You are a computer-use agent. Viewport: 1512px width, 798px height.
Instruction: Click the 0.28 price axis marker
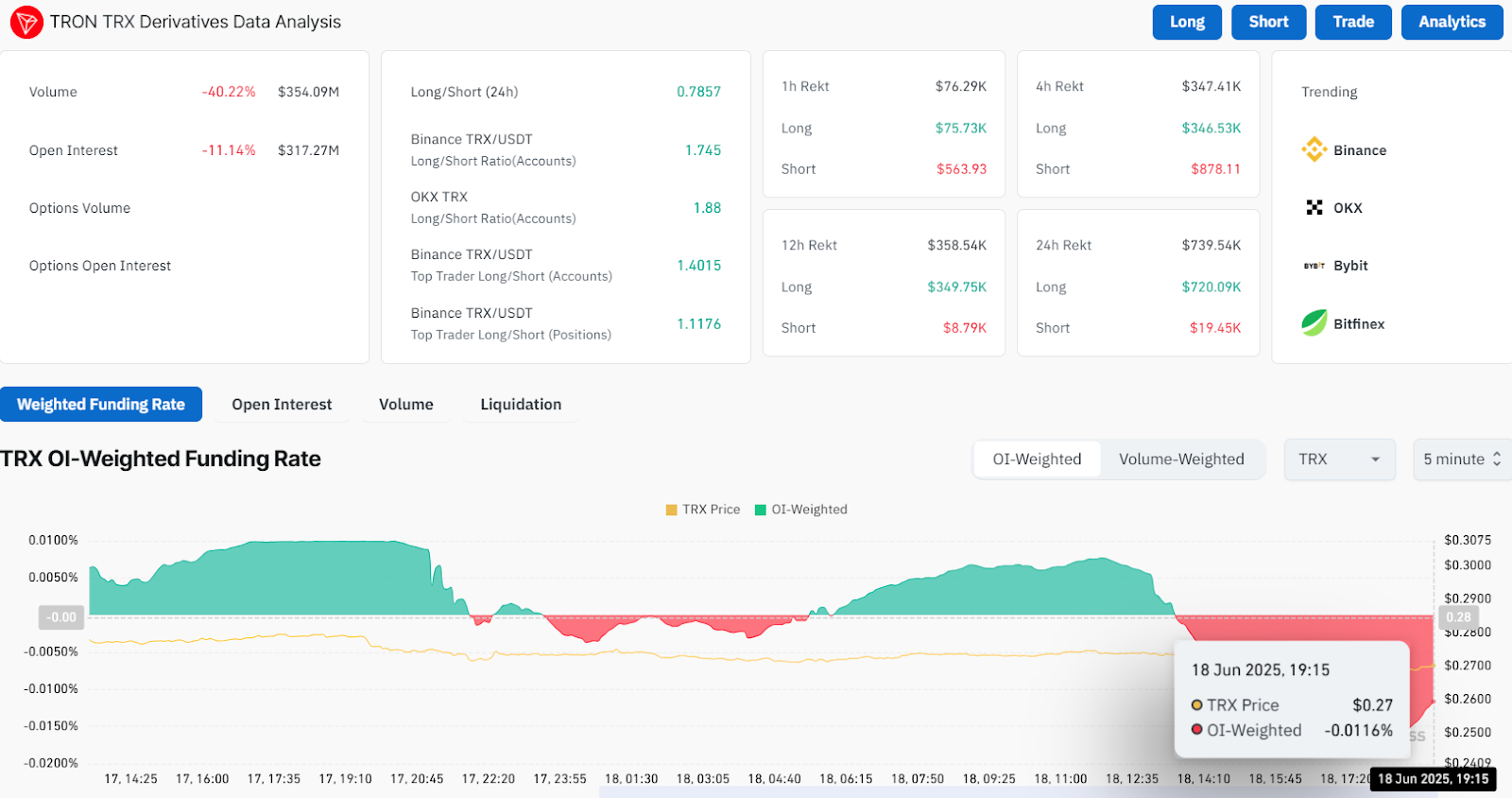point(1458,617)
